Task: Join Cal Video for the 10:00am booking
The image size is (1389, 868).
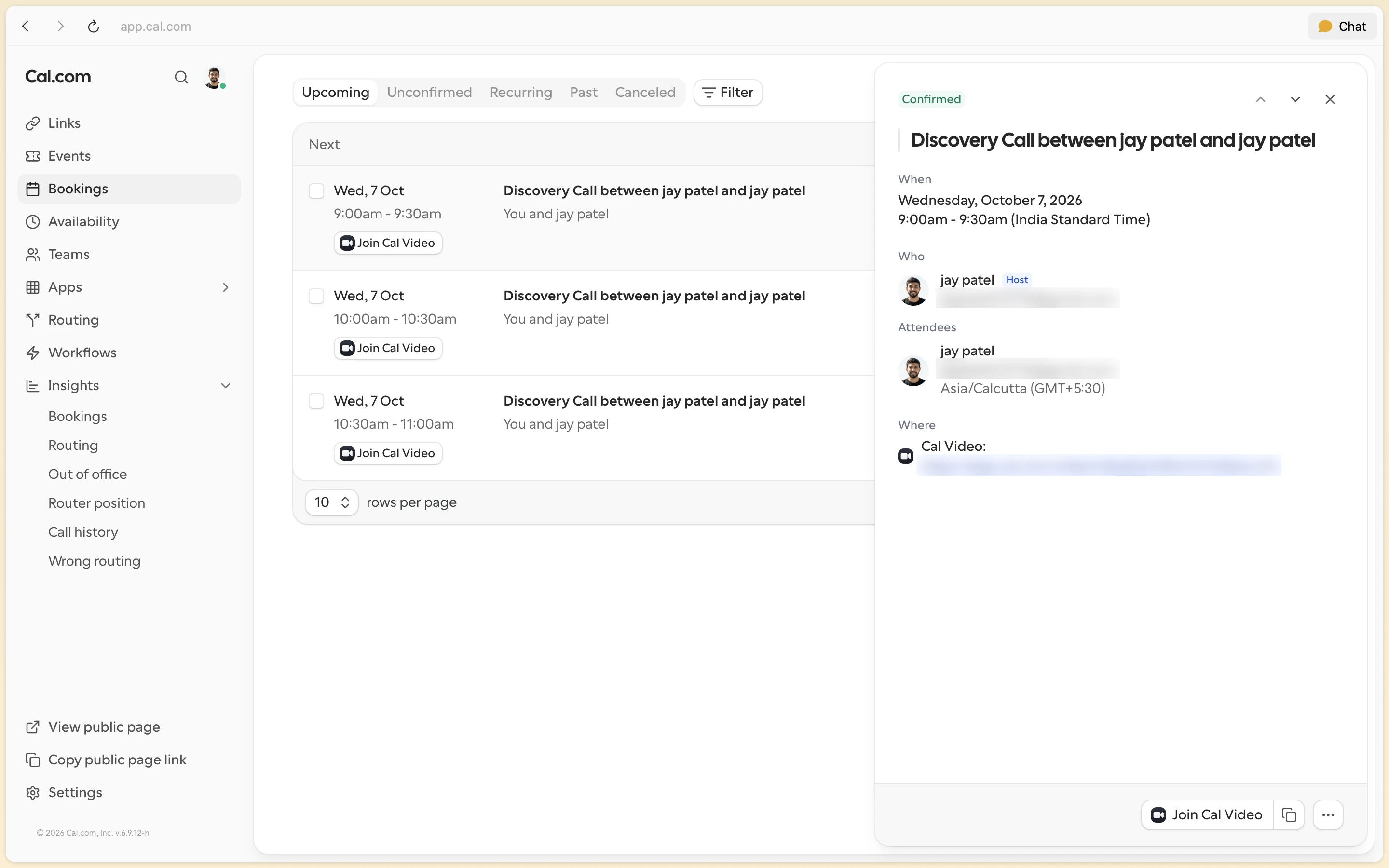Action: [388, 348]
